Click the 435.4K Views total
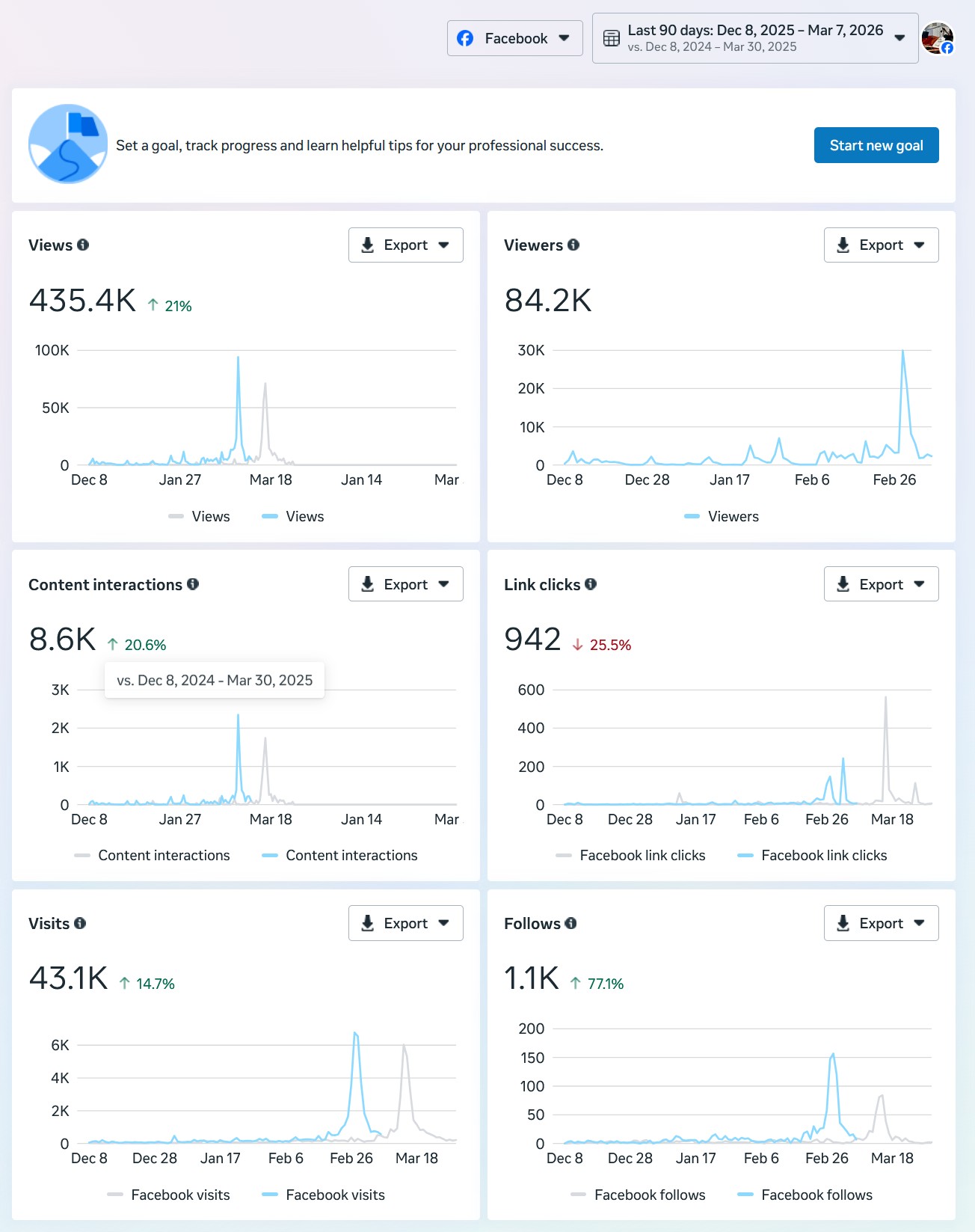 [x=82, y=301]
